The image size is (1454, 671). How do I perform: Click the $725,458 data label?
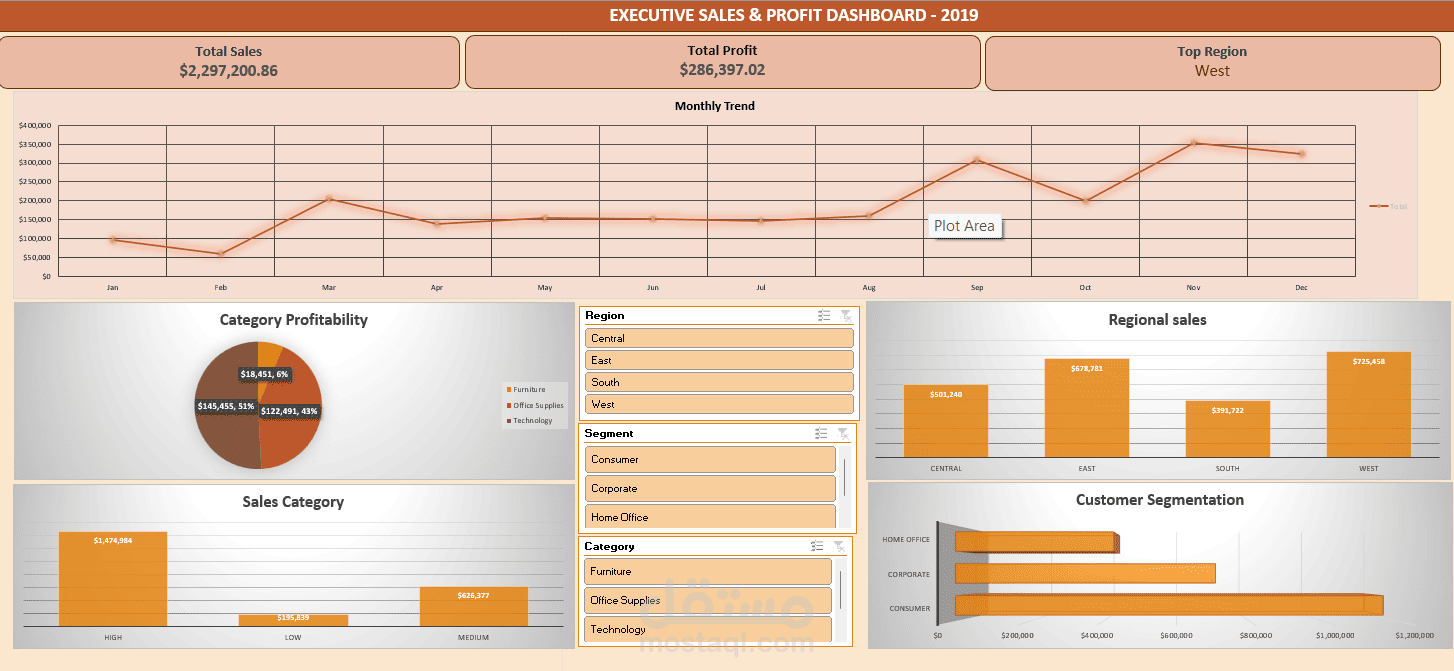pyautogui.click(x=1368, y=361)
